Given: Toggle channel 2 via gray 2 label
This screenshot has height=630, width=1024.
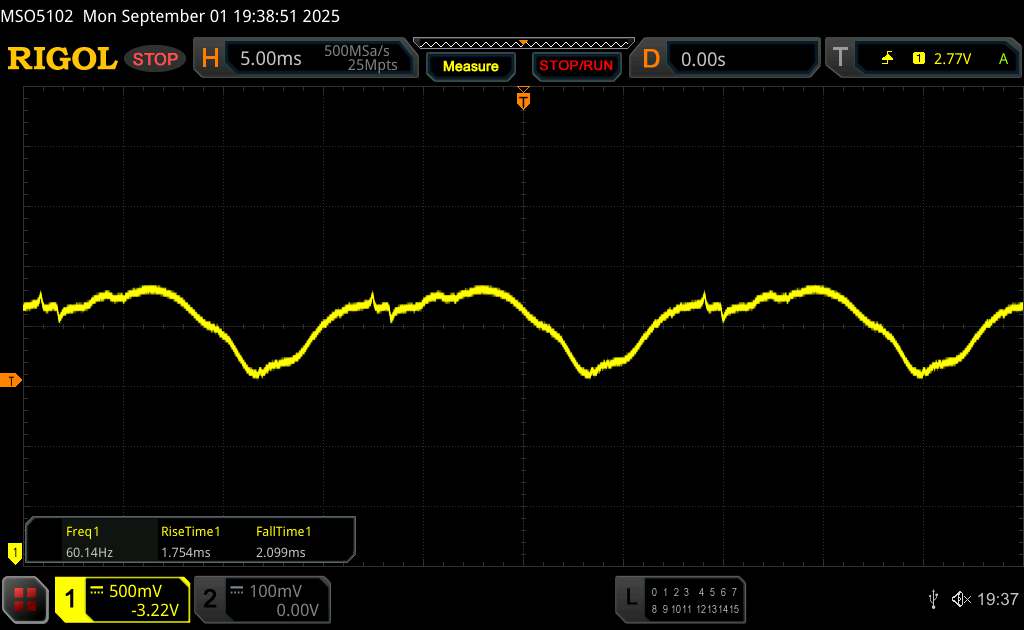Looking at the screenshot, I should (x=210, y=599).
